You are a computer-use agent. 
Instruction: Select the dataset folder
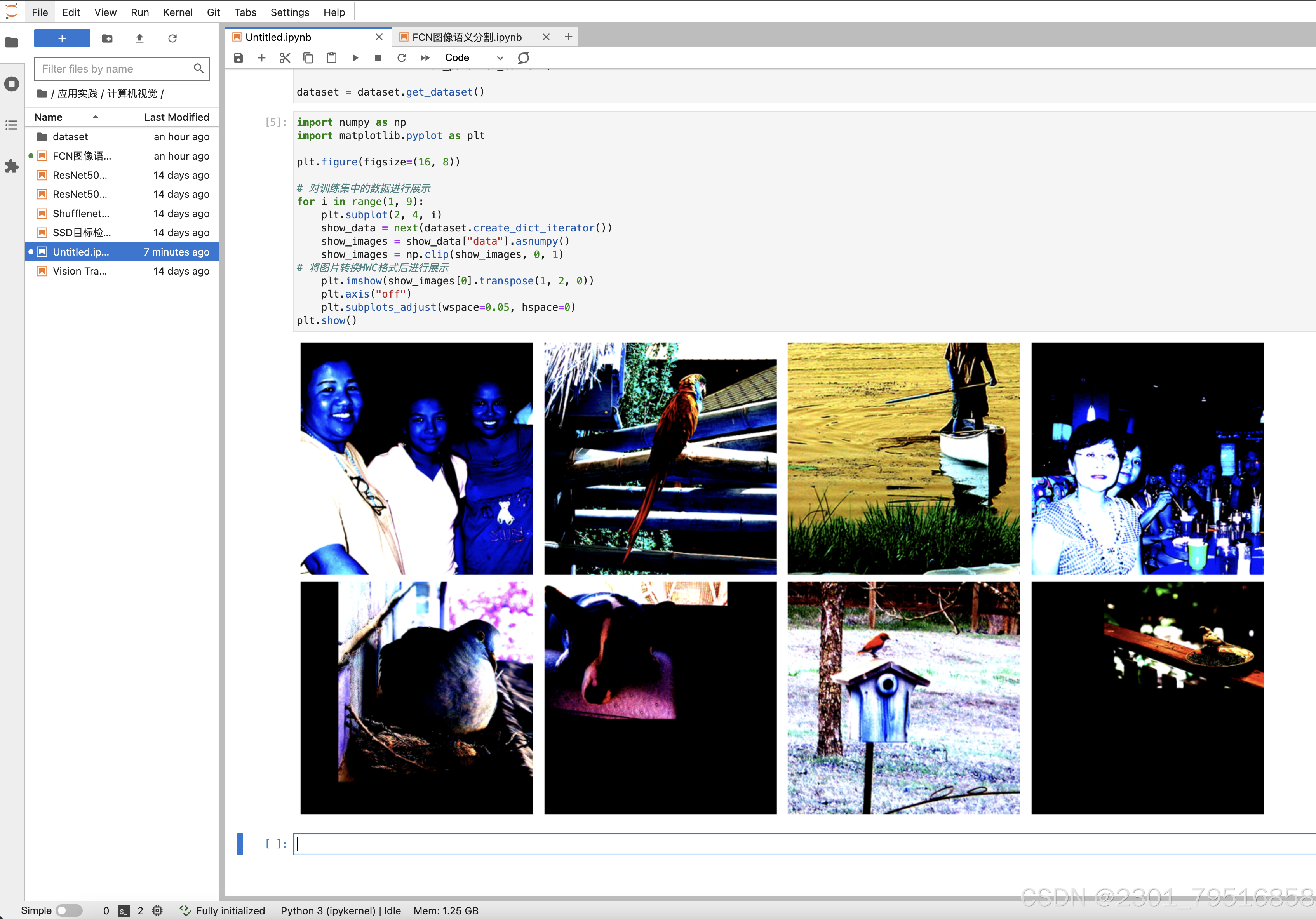122,136
